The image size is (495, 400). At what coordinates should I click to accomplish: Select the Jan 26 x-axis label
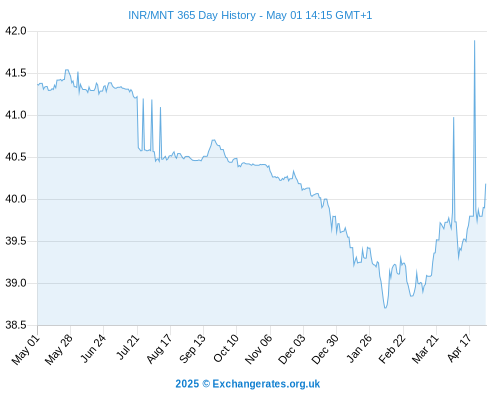pyautogui.click(x=359, y=349)
